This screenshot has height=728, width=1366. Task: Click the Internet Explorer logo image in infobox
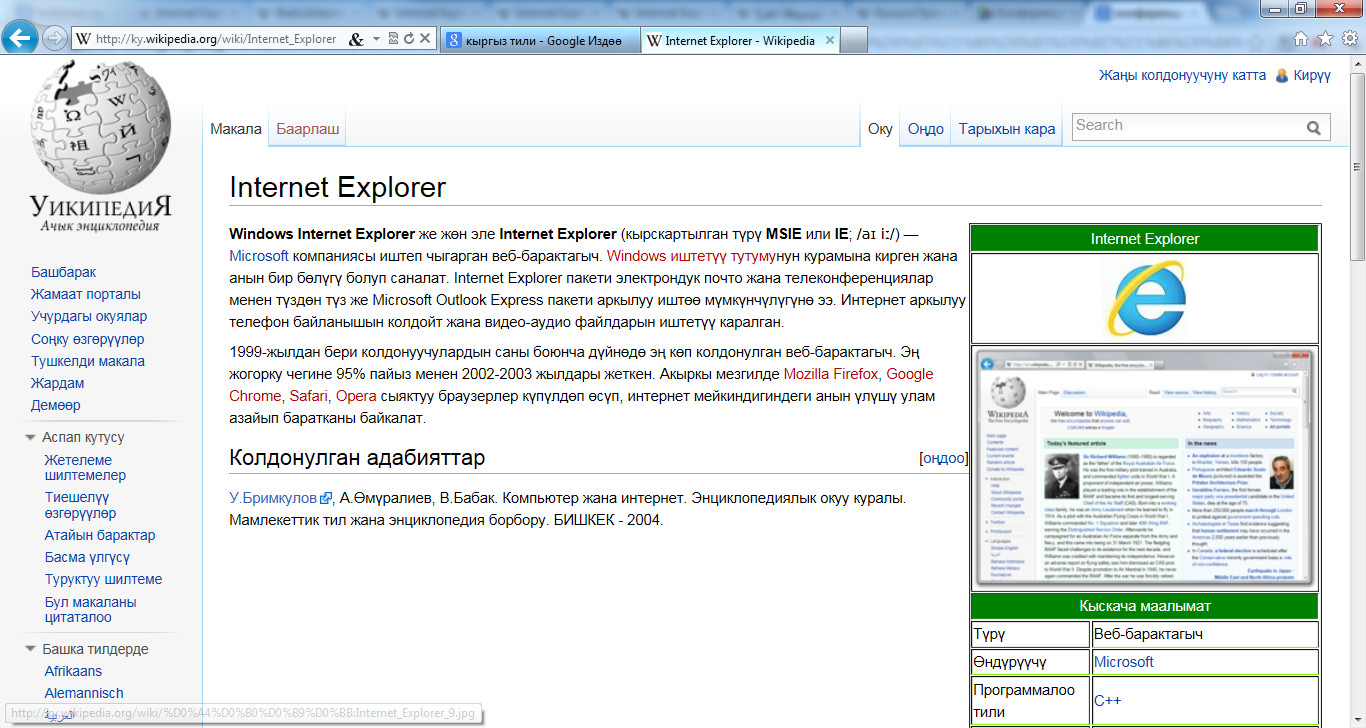pyautogui.click(x=1145, y=299)
